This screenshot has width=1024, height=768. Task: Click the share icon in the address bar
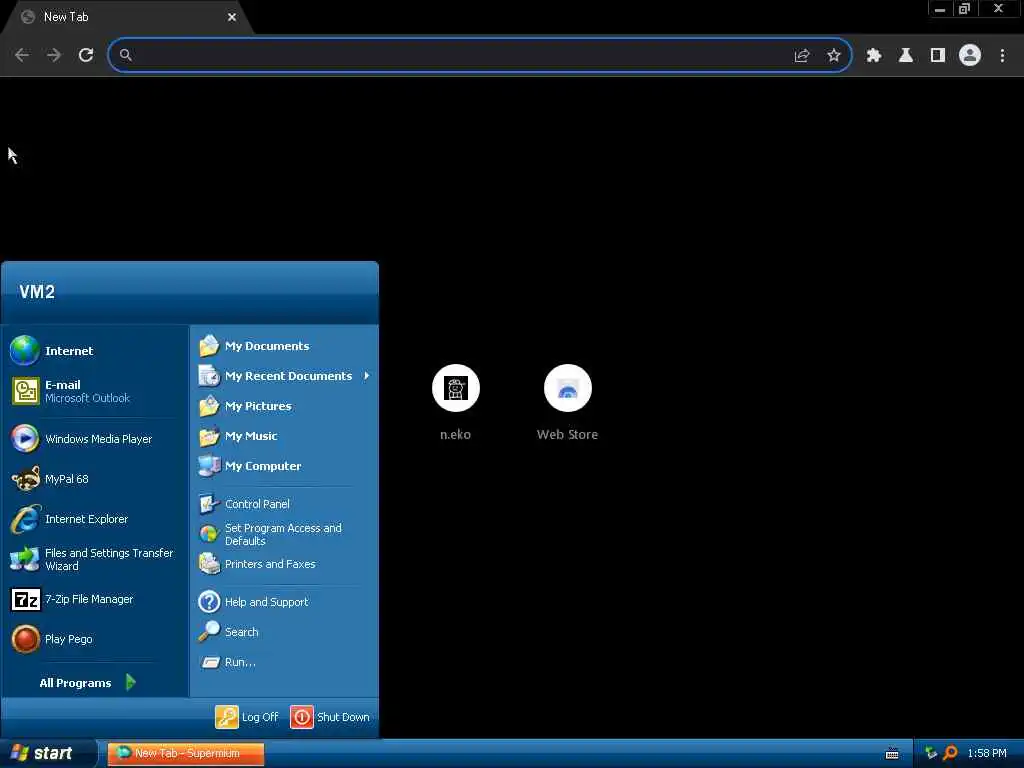[x=802, y=56]
